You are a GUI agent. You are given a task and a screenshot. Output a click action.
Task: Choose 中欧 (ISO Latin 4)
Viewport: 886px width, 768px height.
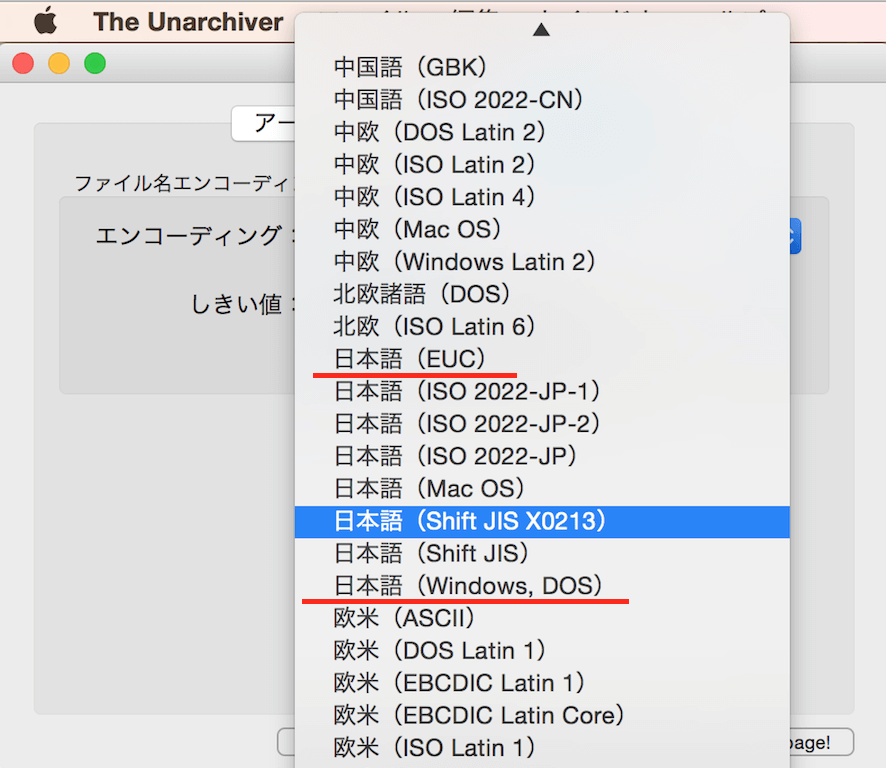pyautogui.click(x=542, y=197)
